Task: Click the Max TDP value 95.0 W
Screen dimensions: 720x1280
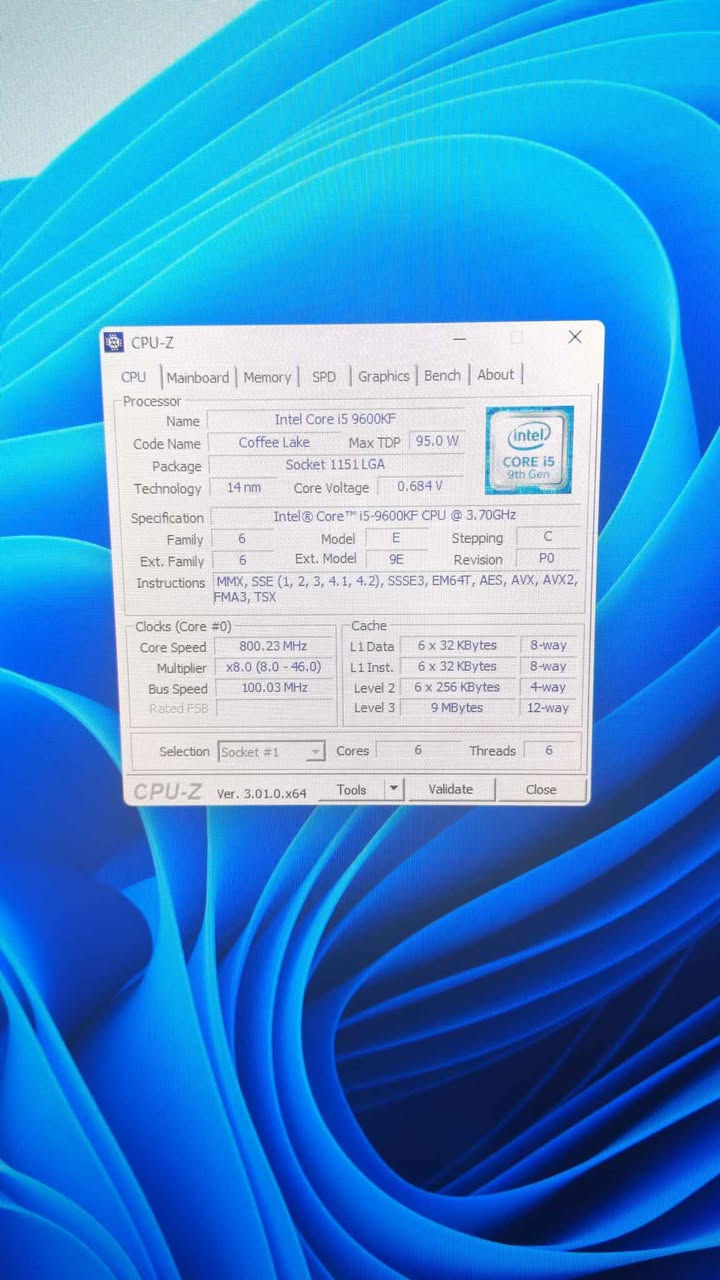Action: coord(436,441)
